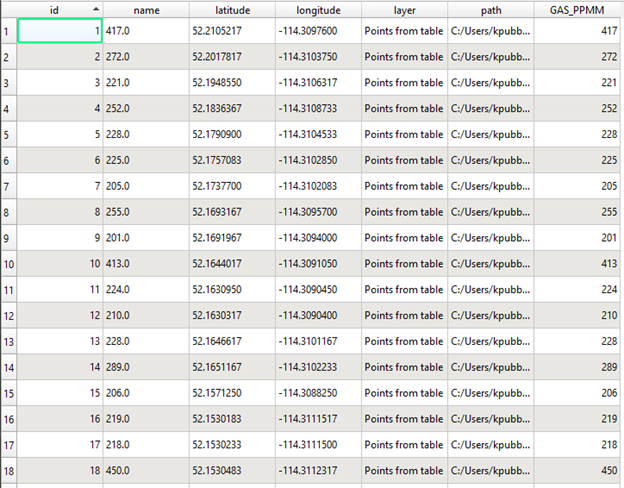The image size is (624, 488).
Task: Click name cell 201.0
Action: 146,238
